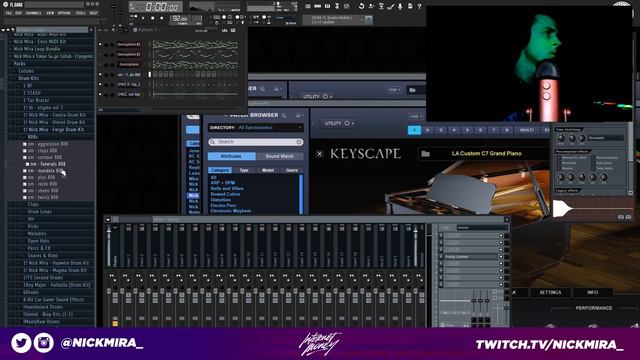The image size is (640, 360).
Task: Open the Keyscape SETTINGS tab
Action: (550, 292)
